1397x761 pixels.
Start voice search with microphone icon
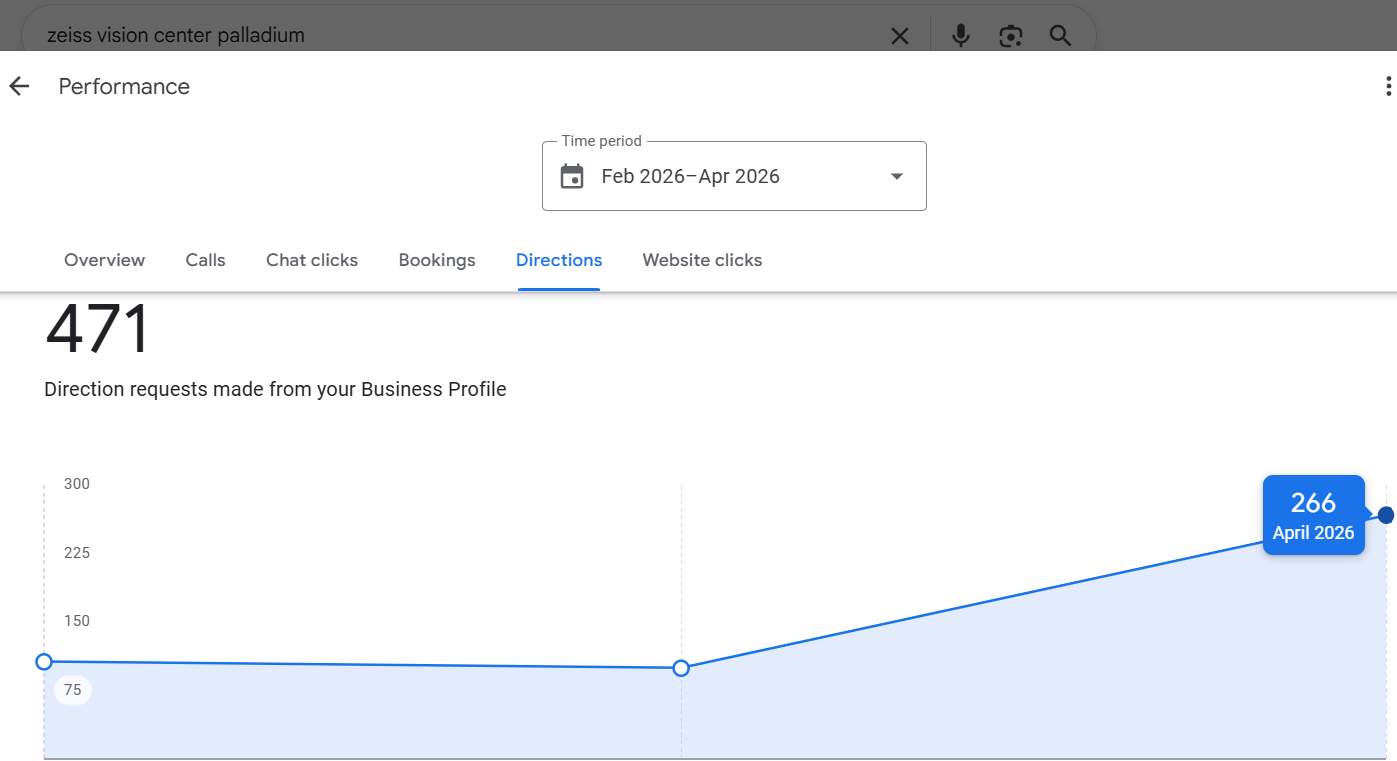coord(961,36)
